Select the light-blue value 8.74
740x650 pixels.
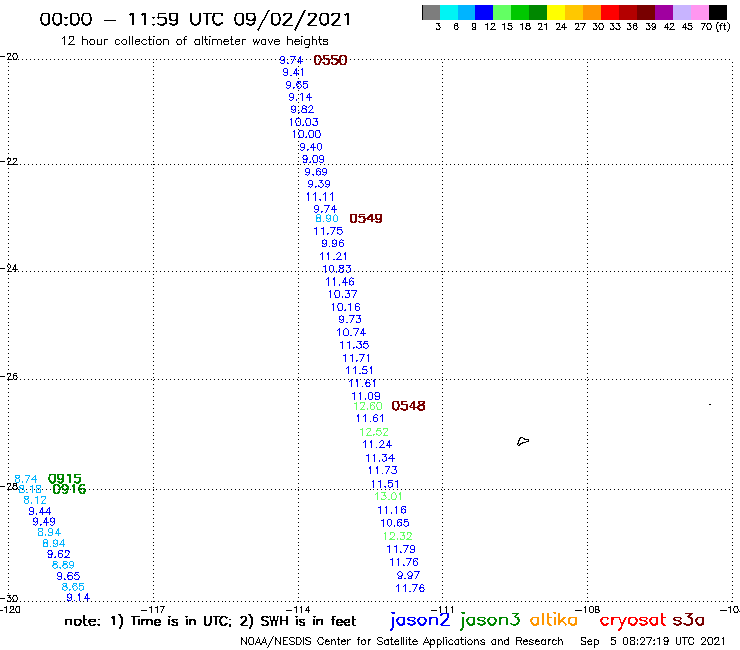26,479
